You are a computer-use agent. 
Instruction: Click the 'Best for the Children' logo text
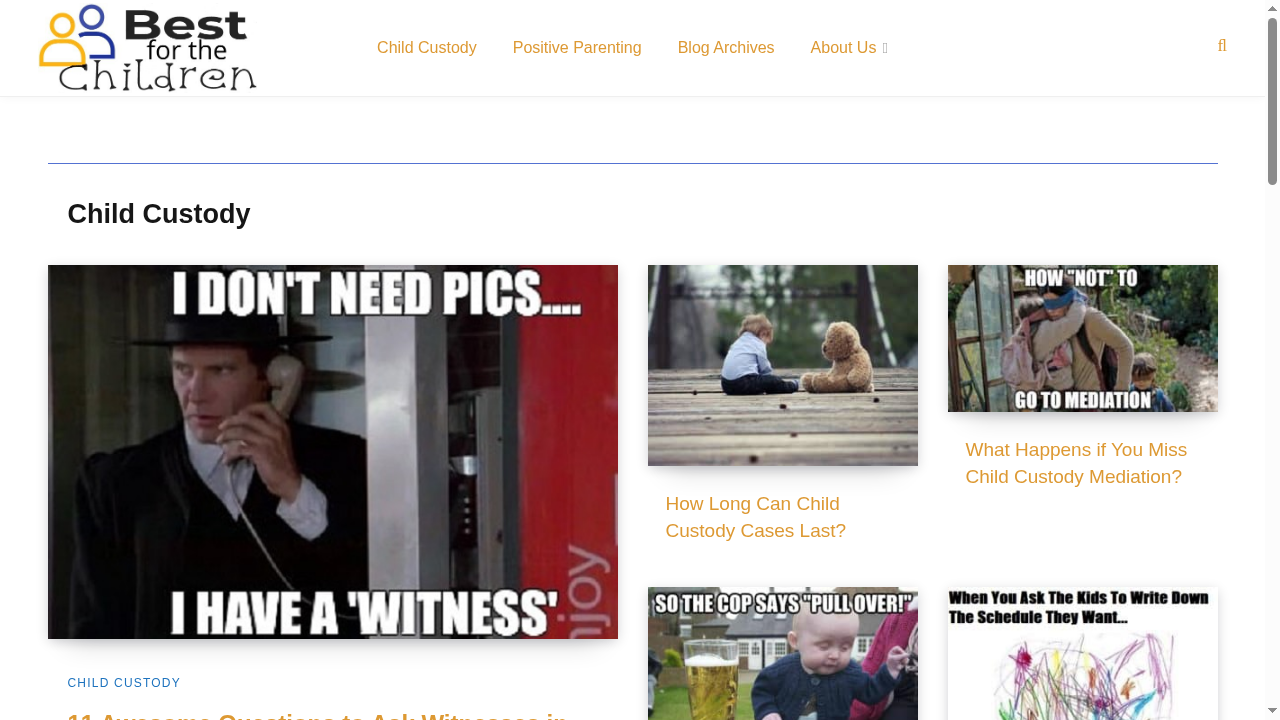point(185,50)
